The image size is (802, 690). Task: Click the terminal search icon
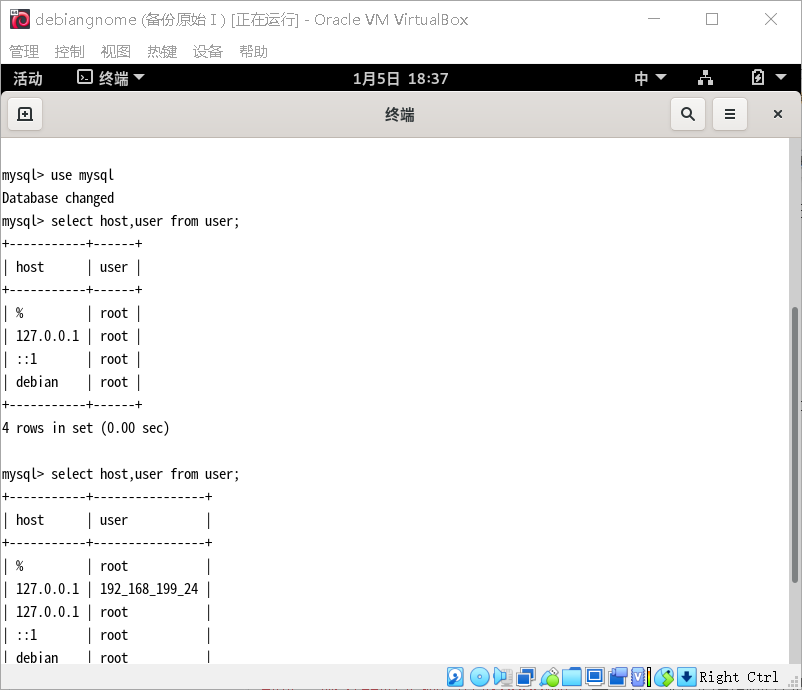tap(688, 114)
